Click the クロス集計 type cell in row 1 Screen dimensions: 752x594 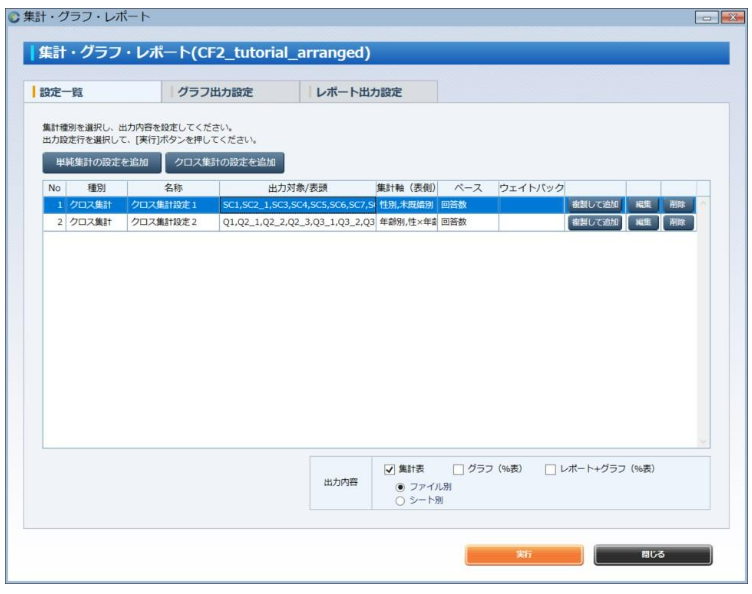tap(96, 205)
